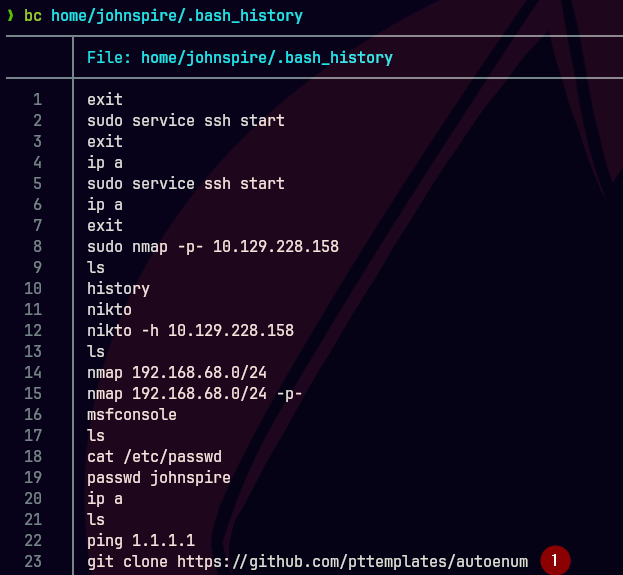
Task: Click the 'bc' command at the prompt
Action: click(x=33, y=16)
